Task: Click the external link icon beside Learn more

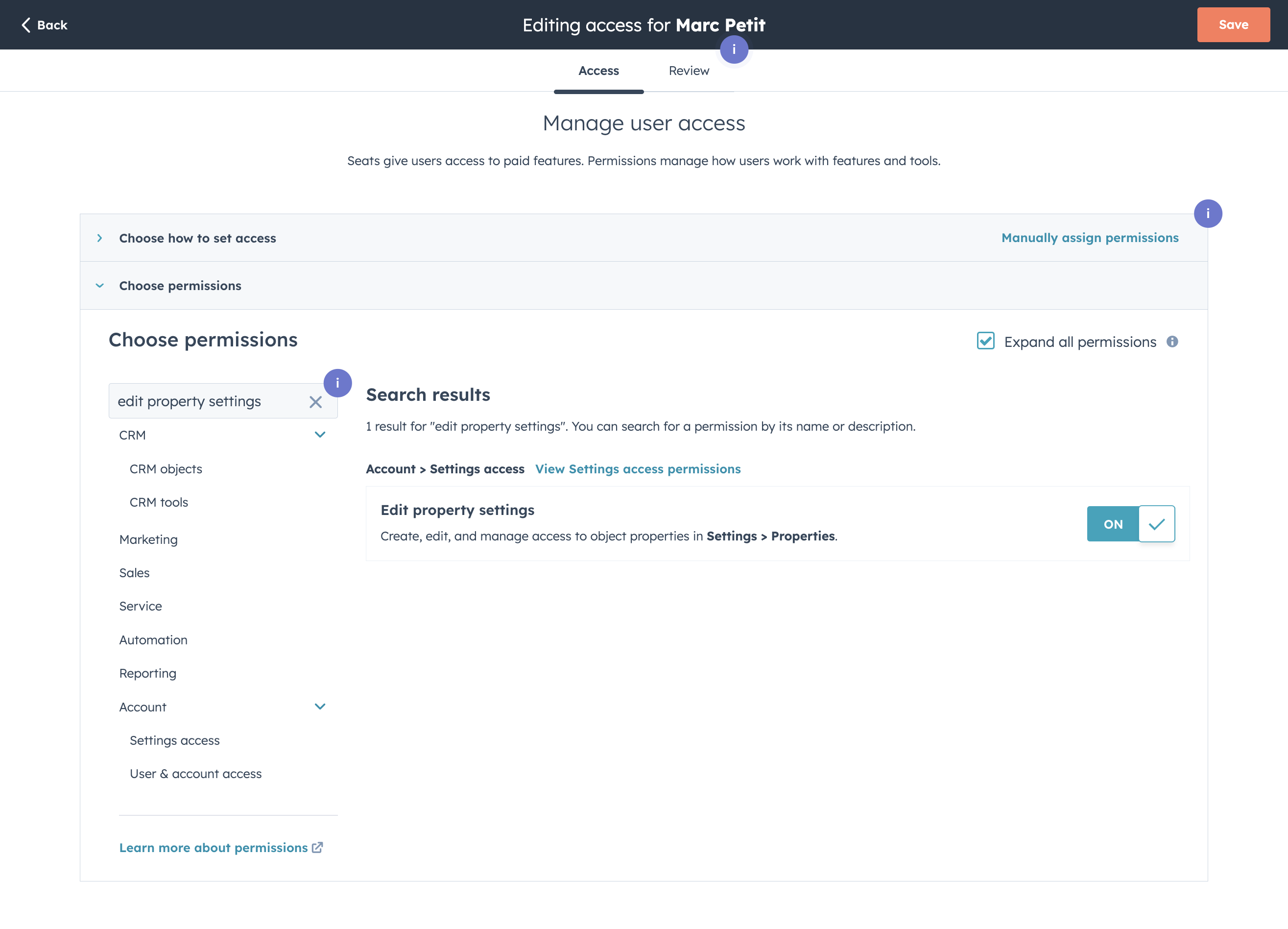Action: (317, 847)
